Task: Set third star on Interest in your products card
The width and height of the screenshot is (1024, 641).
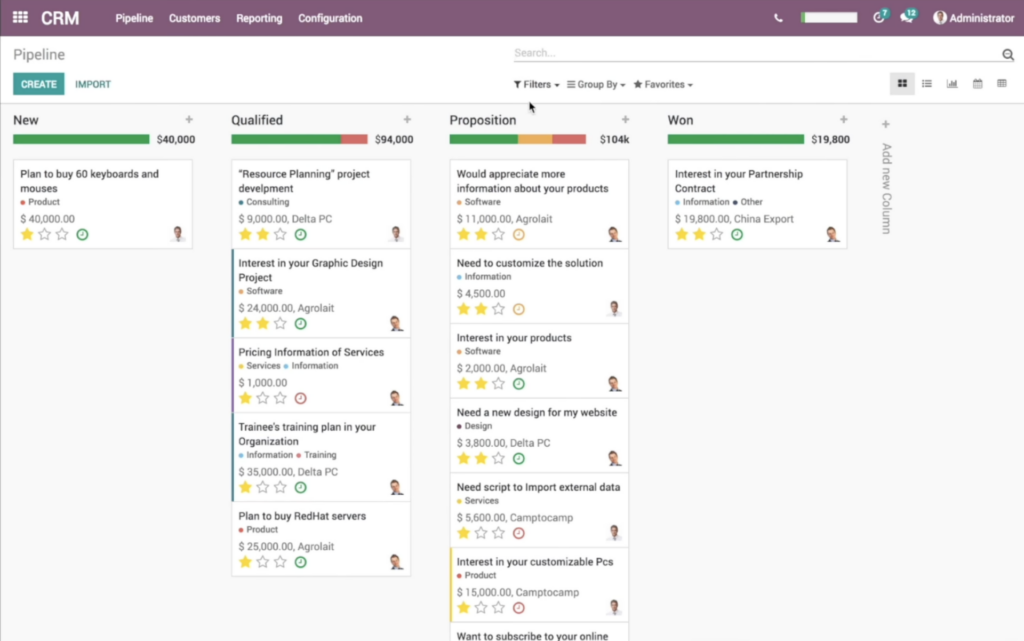Action: [498, 384]
